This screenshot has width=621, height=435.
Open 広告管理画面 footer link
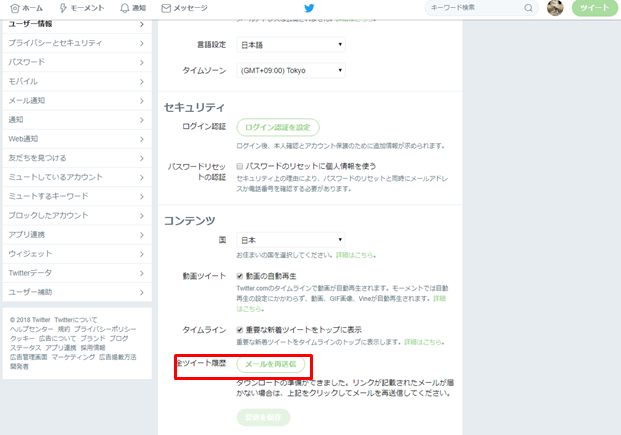[29, 357]
